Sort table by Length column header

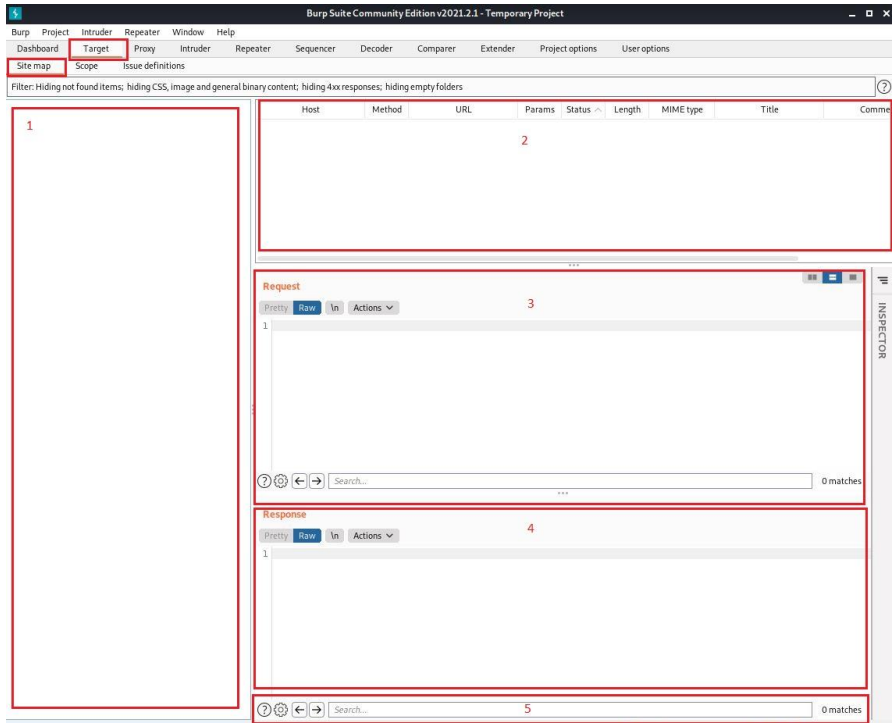(x=627, y=110)
